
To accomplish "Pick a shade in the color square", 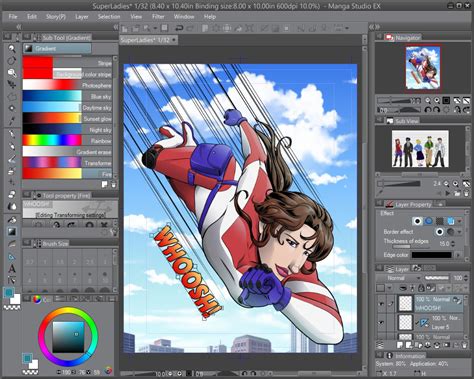I will point(68,337).
